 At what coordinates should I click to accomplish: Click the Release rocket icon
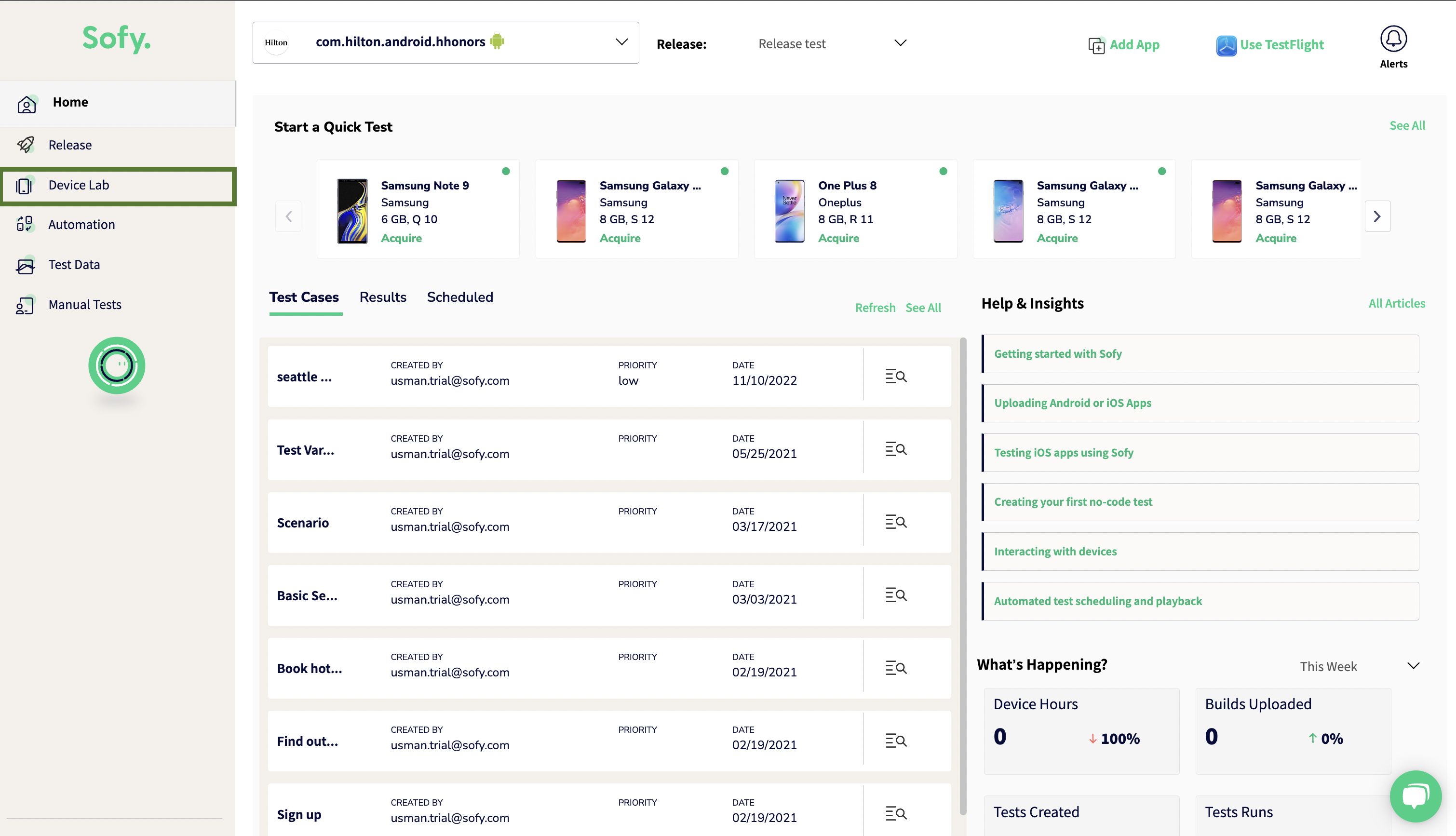26,145
